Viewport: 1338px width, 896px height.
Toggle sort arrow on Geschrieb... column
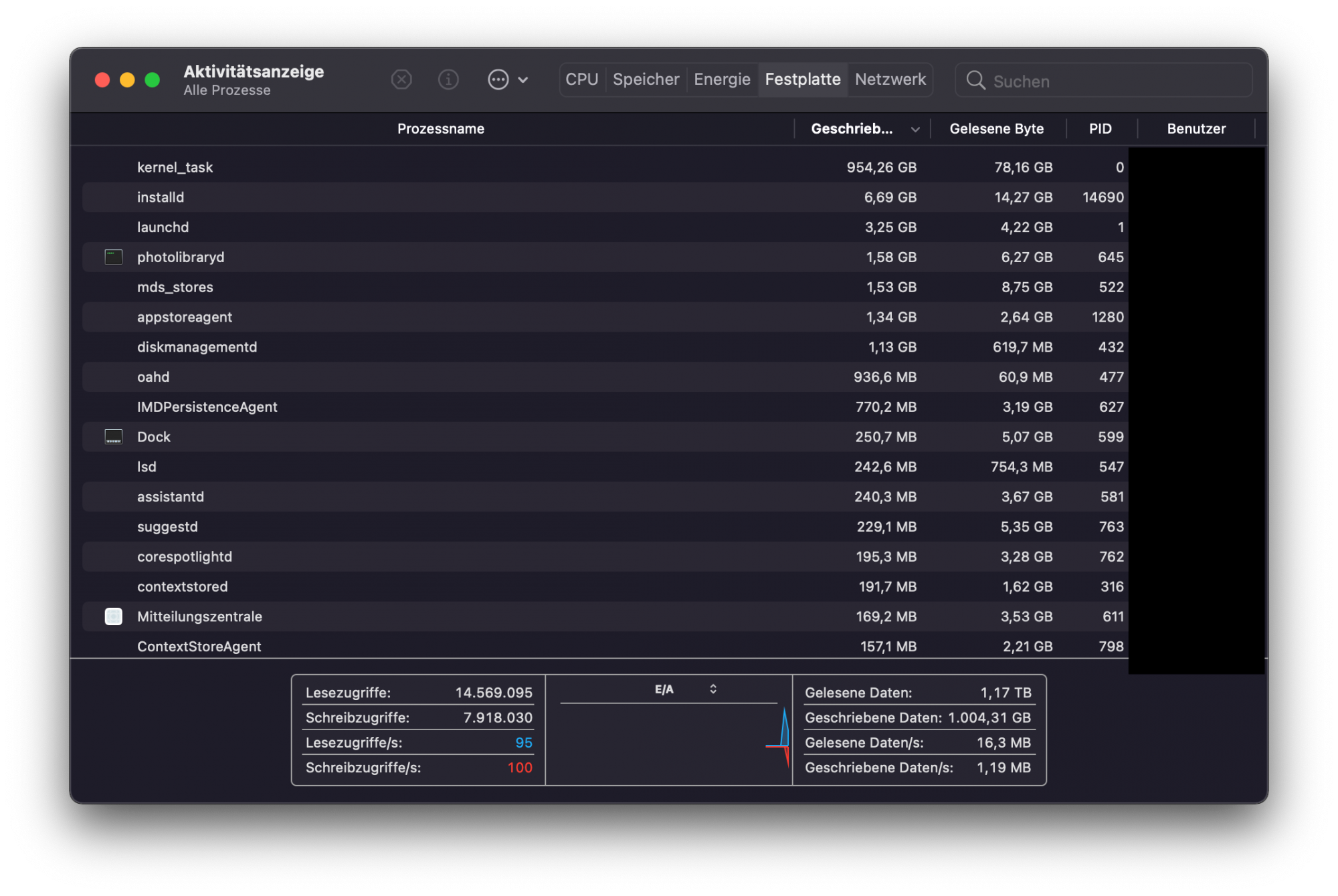[x=915, y=129]
